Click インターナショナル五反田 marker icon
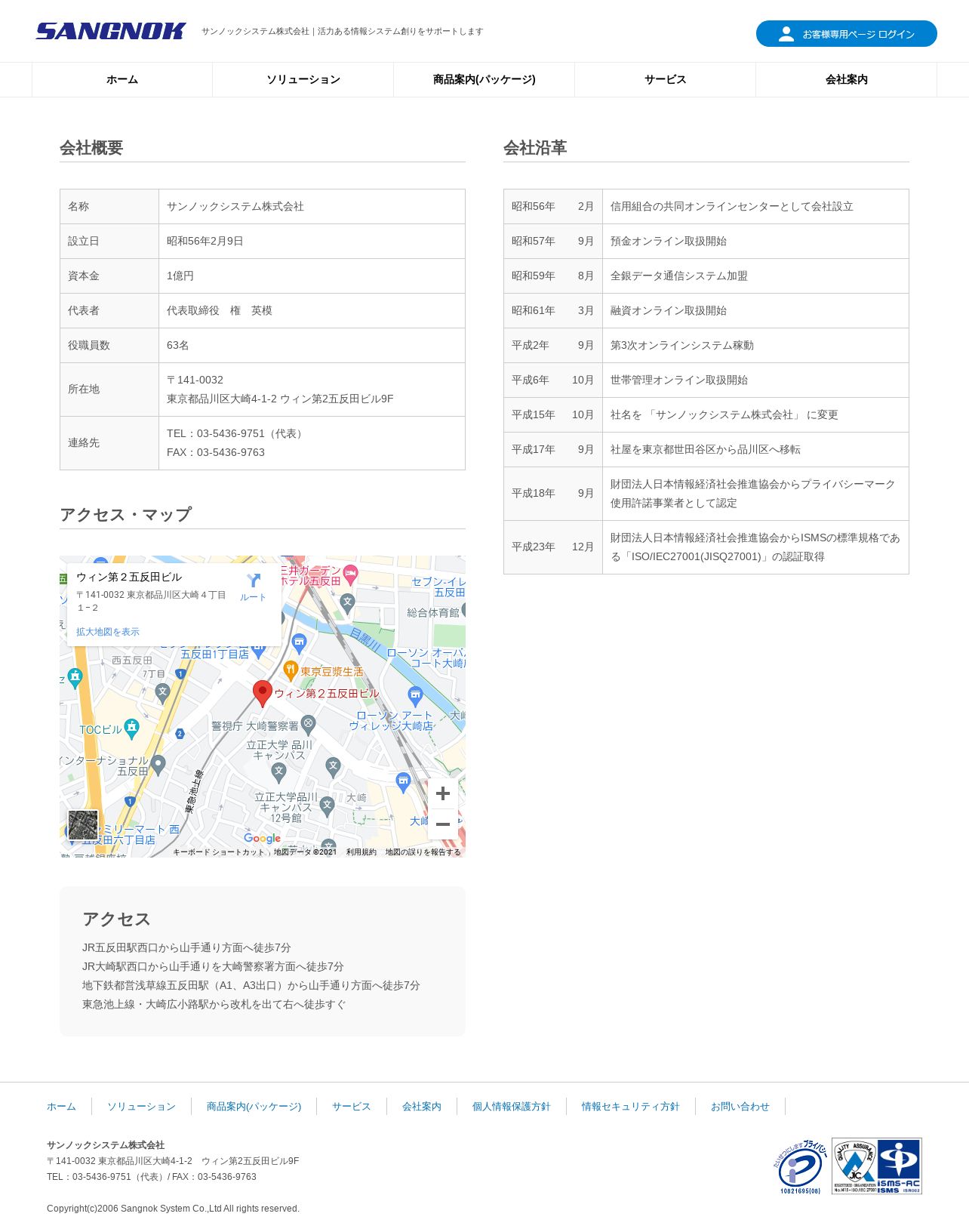The width and height of the screenshot is (969, 1232). [x=158, y=765]
